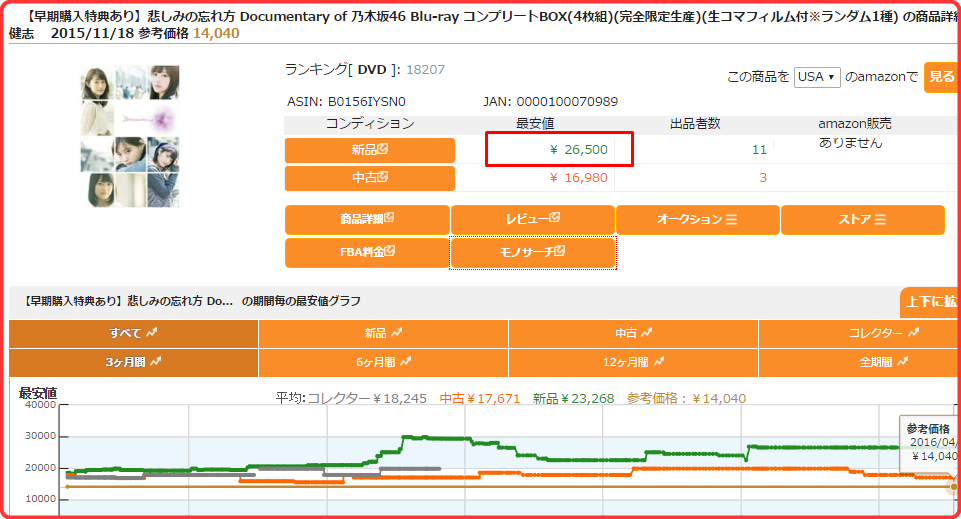Viewport: 961px width, 519px height.
Task: Click the chart icon on 新品 tab
Action: point(397,332)
